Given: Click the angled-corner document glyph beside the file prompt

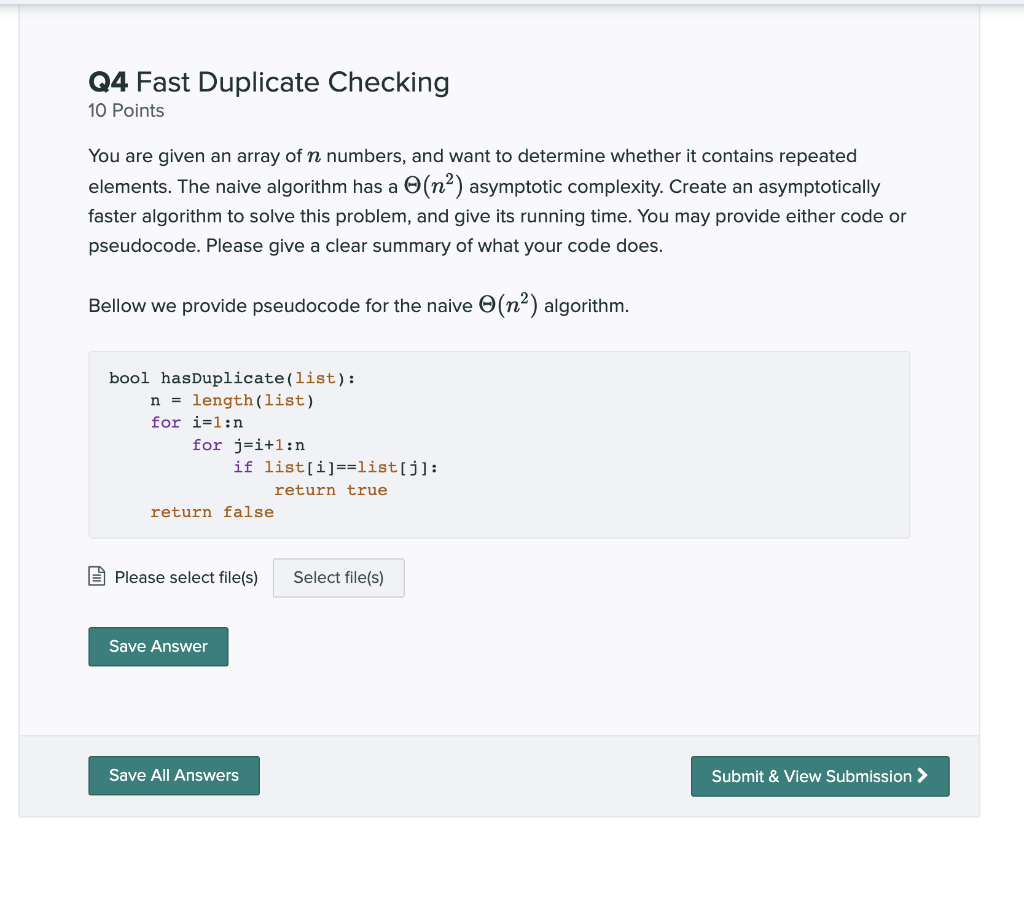Looking at the screenshot, I should point(96,577).
